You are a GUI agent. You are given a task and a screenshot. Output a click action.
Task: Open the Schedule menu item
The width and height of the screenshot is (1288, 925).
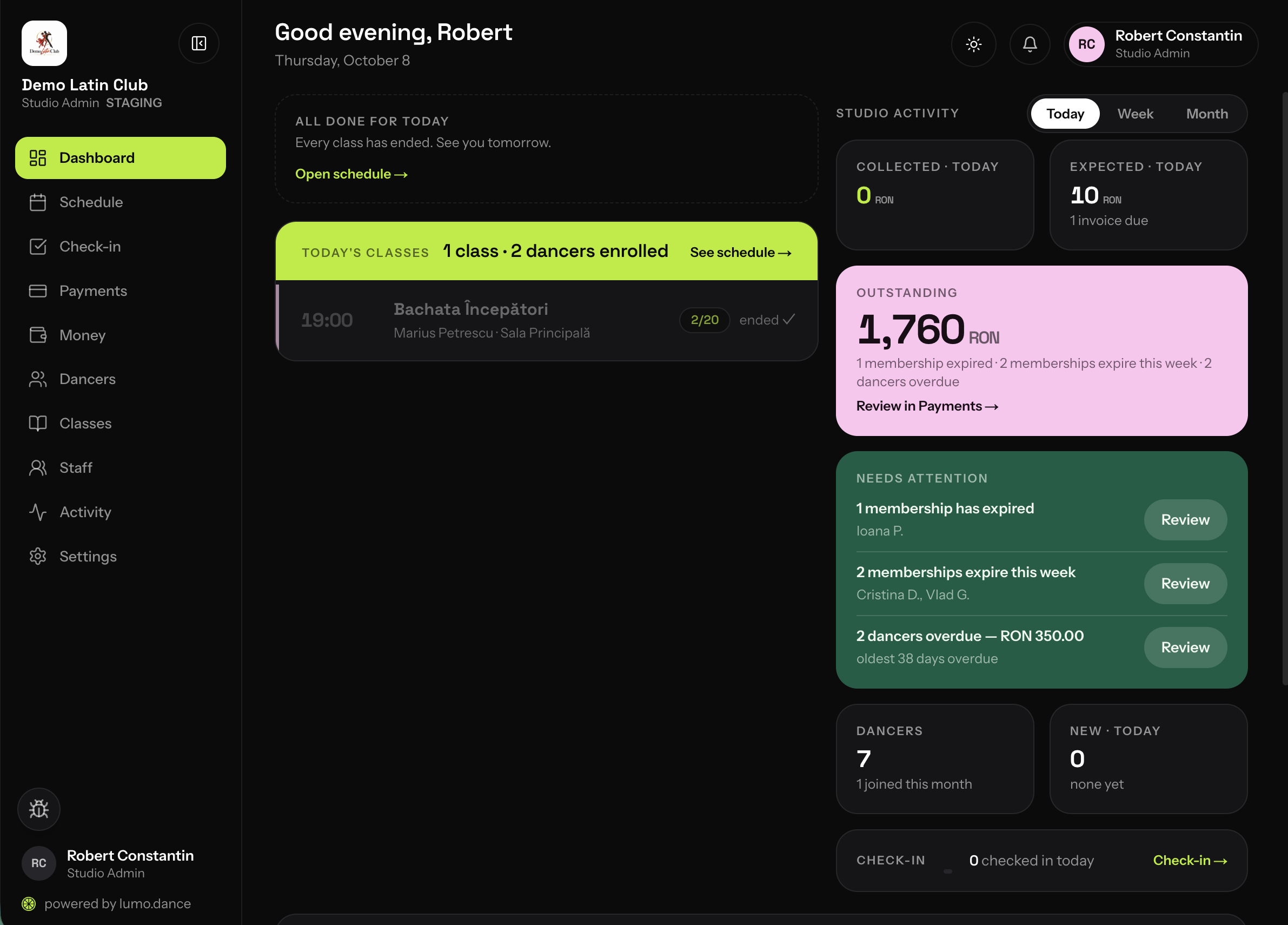tap(121, 202)
